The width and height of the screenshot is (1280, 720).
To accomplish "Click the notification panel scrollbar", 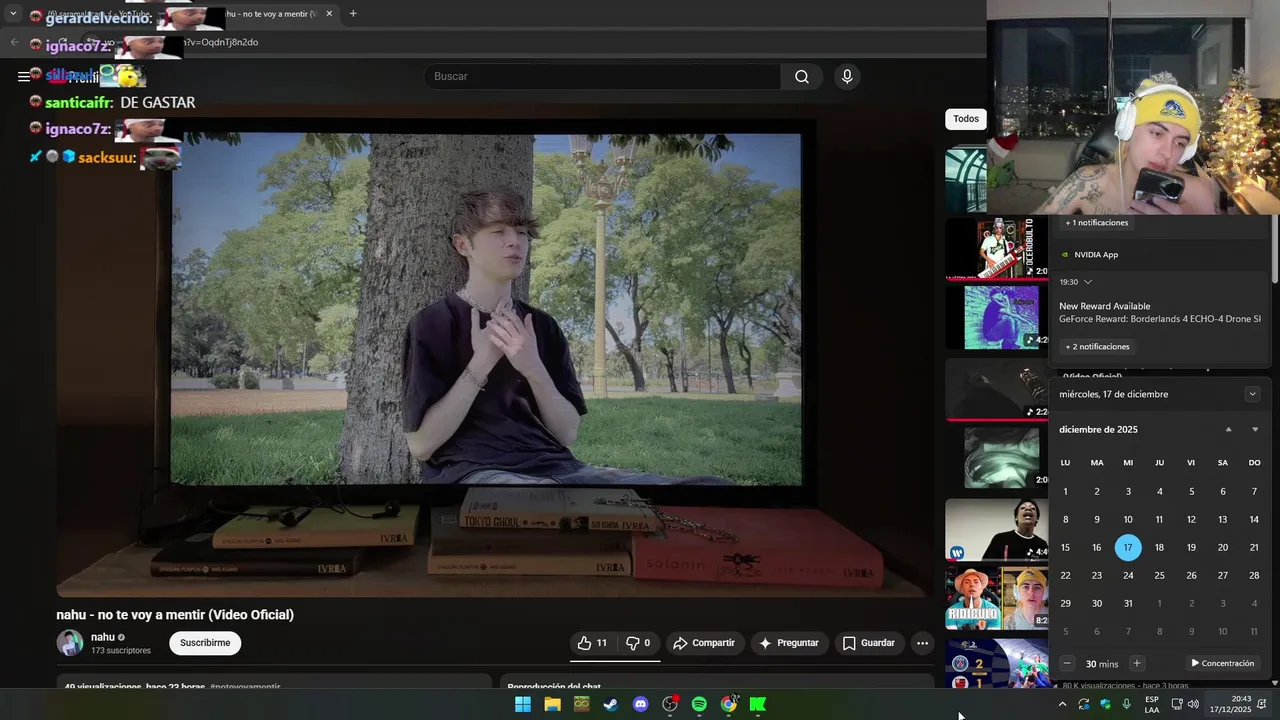I will point(1275,248).
